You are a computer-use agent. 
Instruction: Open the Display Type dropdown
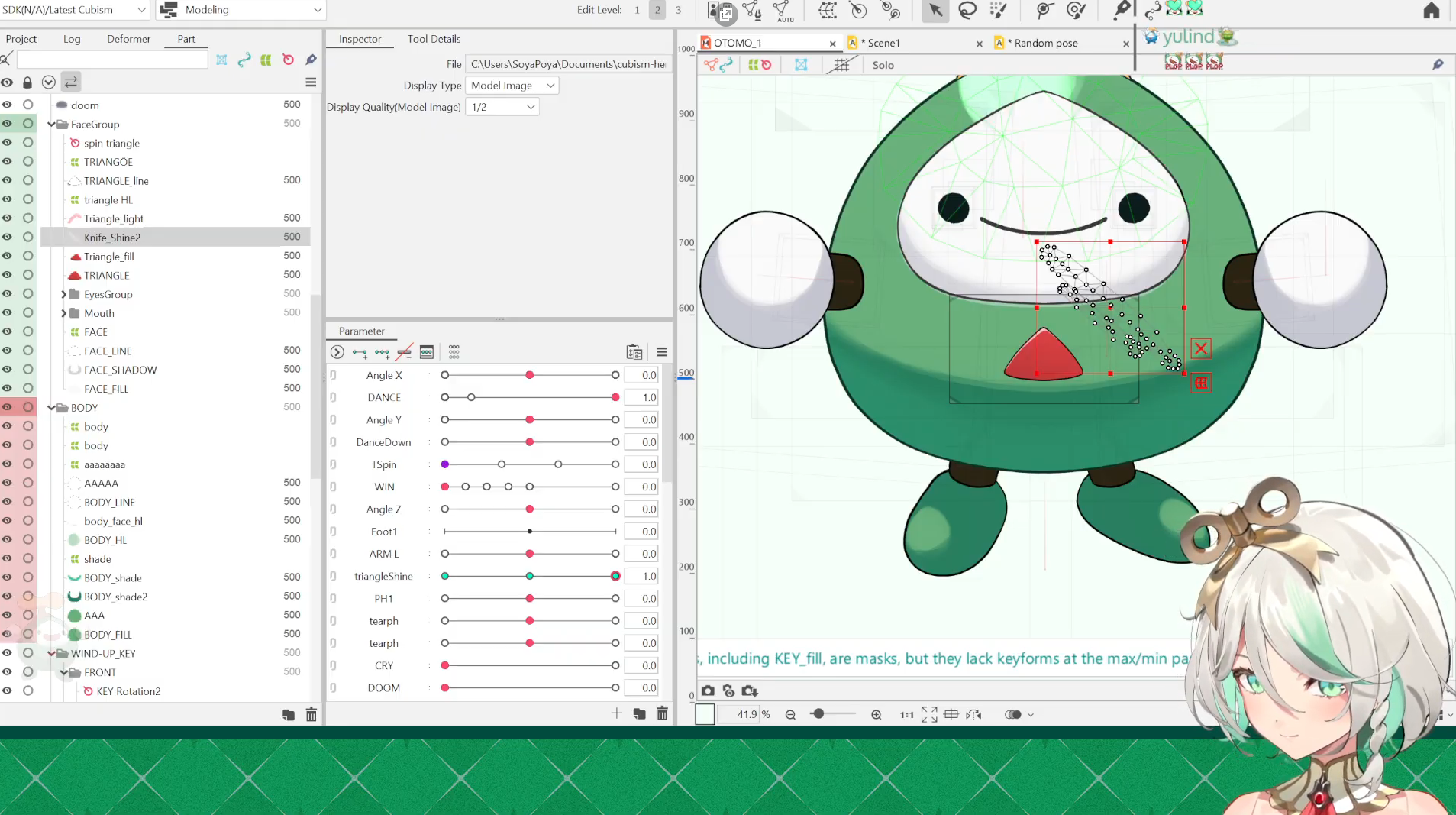pos(512,86)
